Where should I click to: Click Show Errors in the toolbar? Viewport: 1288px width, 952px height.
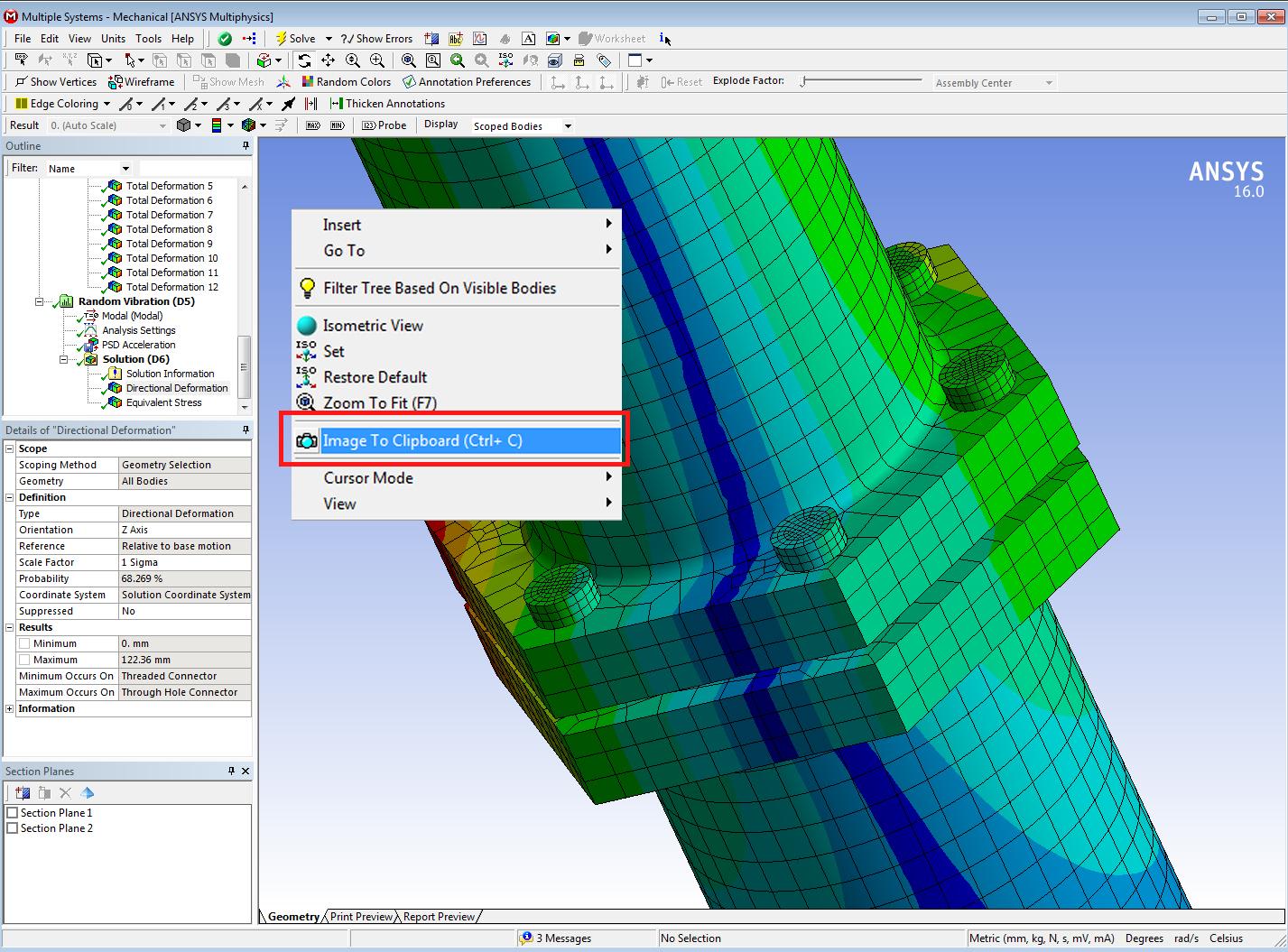pyautogui.click(x=376, y=39)
